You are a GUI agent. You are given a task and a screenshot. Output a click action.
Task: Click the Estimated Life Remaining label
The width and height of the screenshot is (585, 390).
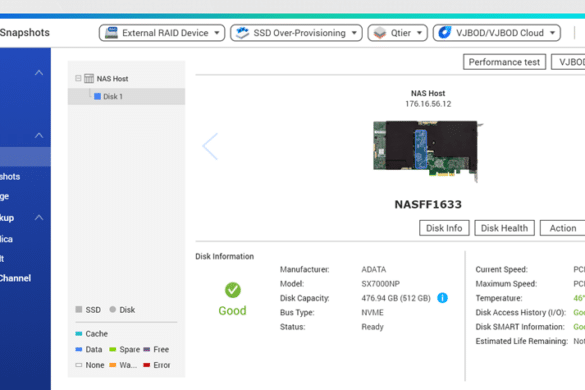pyautogui.click(x=522, y=341)
